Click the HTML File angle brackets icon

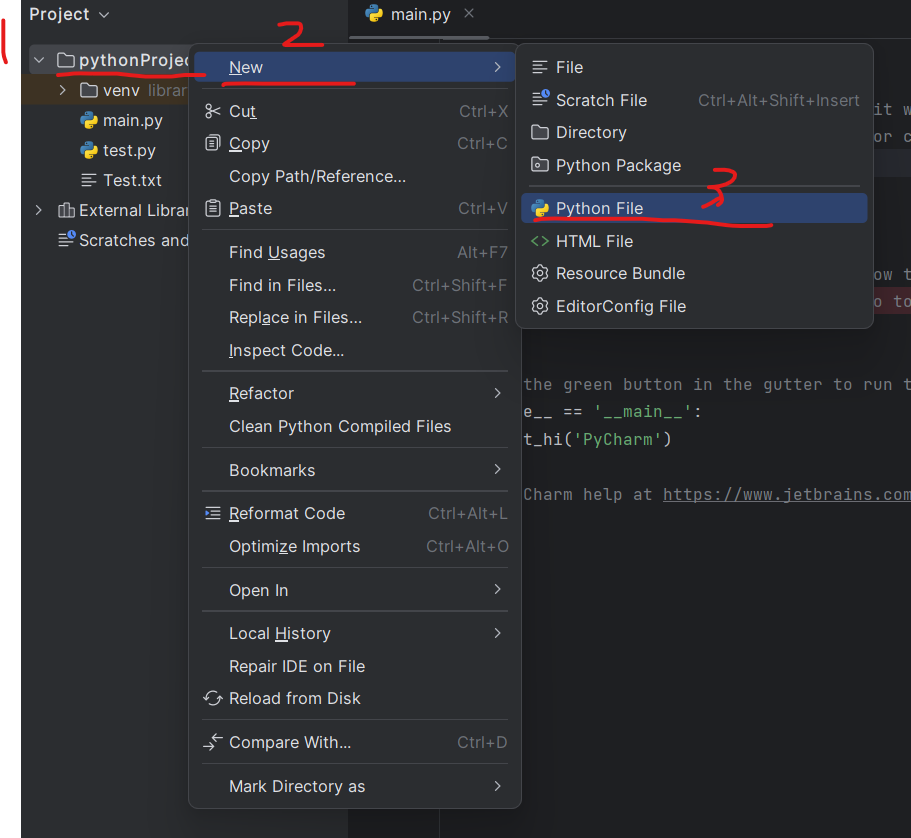[540, 241]
